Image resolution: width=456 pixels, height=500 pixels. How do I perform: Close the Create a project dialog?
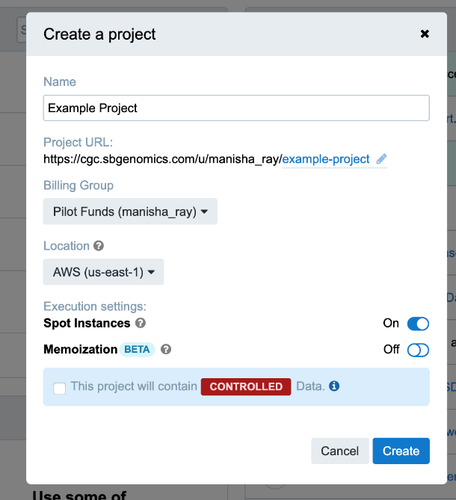425,34
